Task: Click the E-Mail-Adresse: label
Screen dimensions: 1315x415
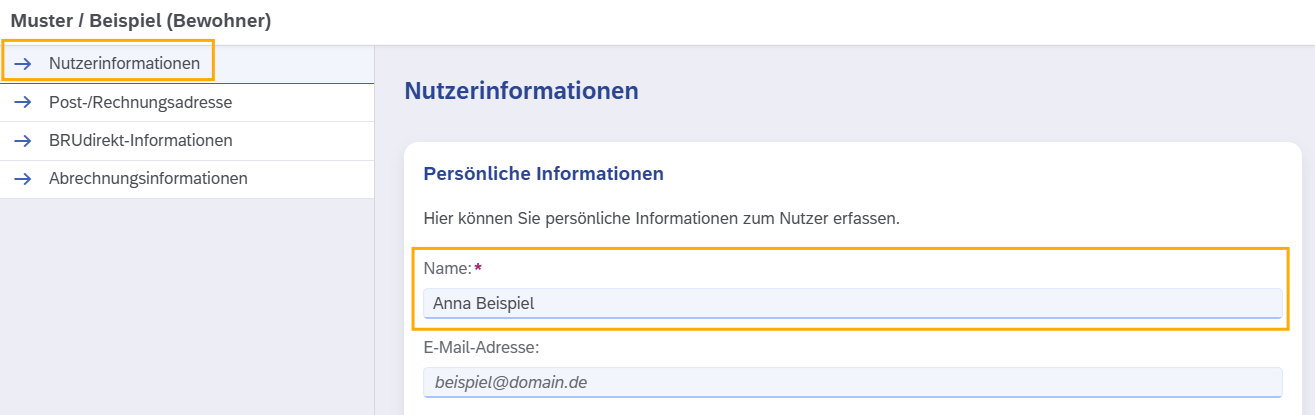Action: [x=481, y=347]
